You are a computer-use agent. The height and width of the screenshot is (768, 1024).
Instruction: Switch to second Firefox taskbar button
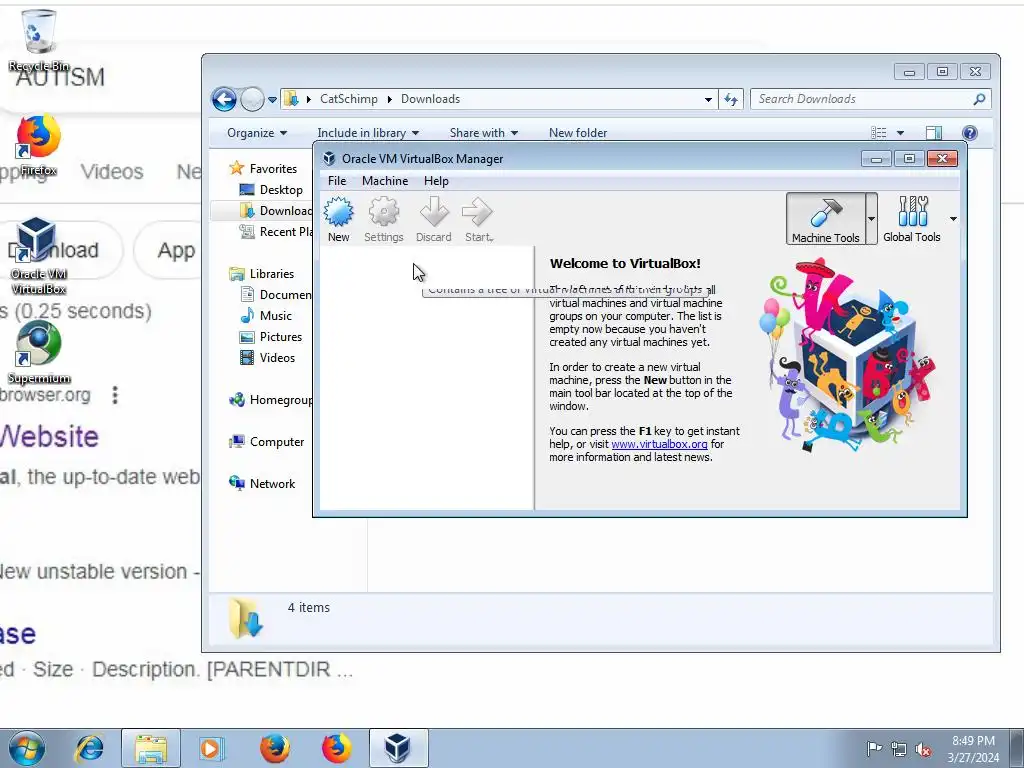pos(336,748)
